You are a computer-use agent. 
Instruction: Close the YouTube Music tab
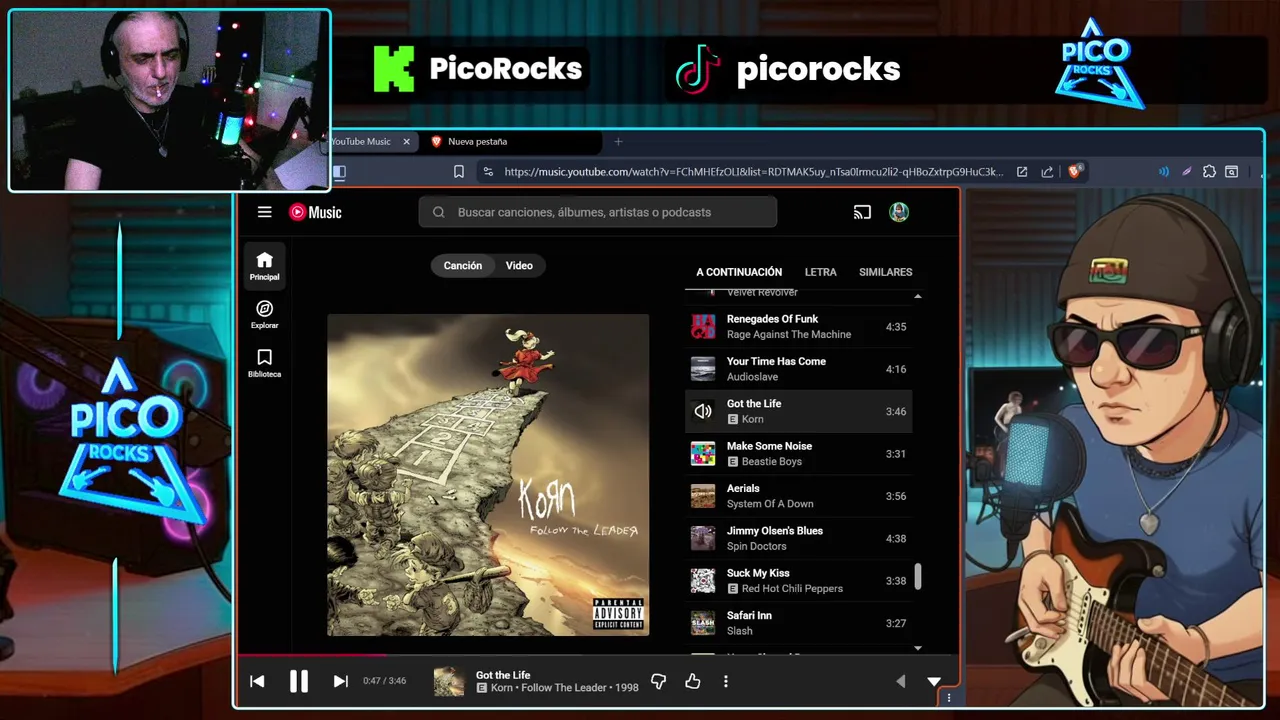coord(406,142)
